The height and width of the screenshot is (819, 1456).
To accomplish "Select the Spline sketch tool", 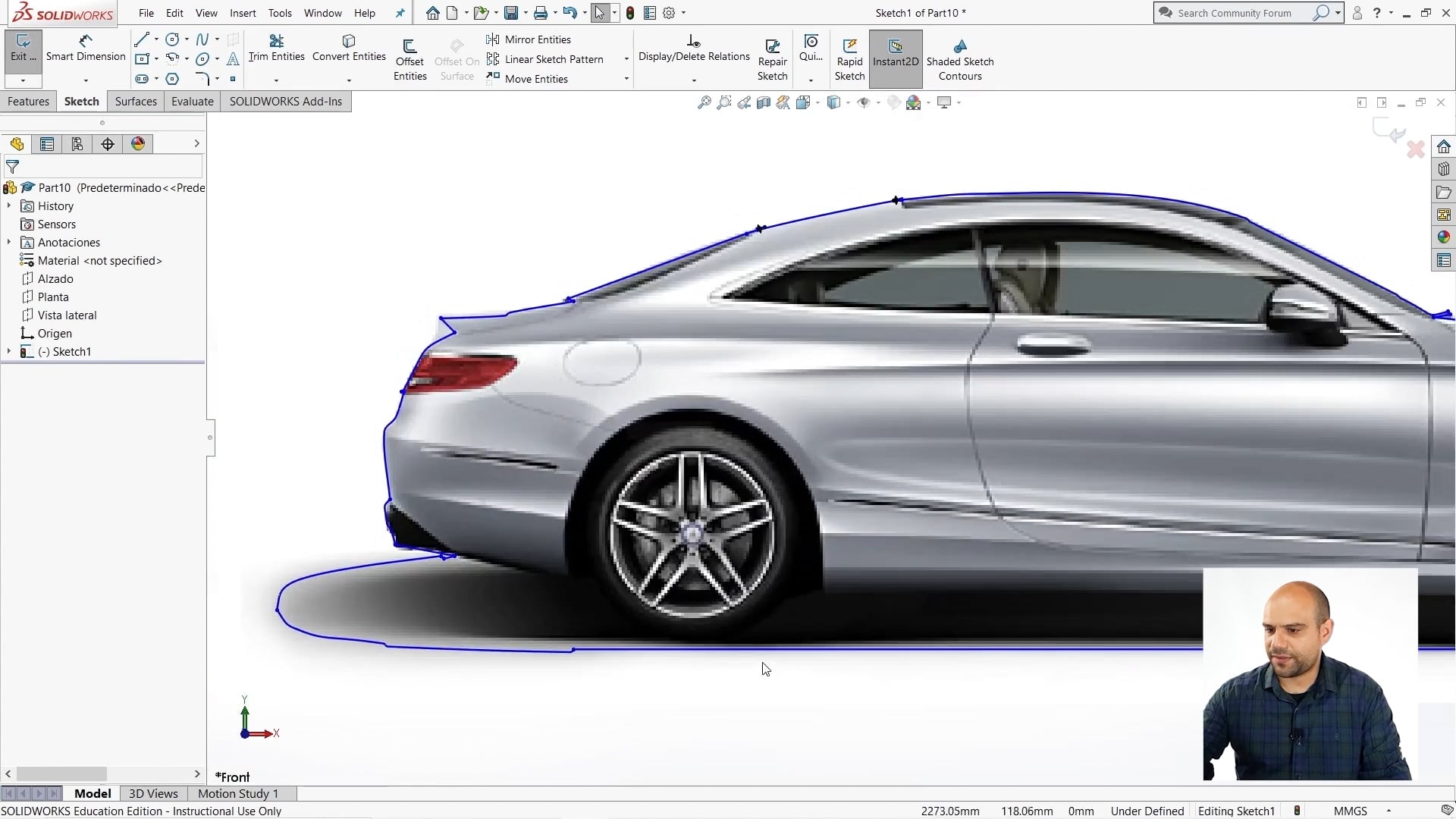I will [202, 39].
